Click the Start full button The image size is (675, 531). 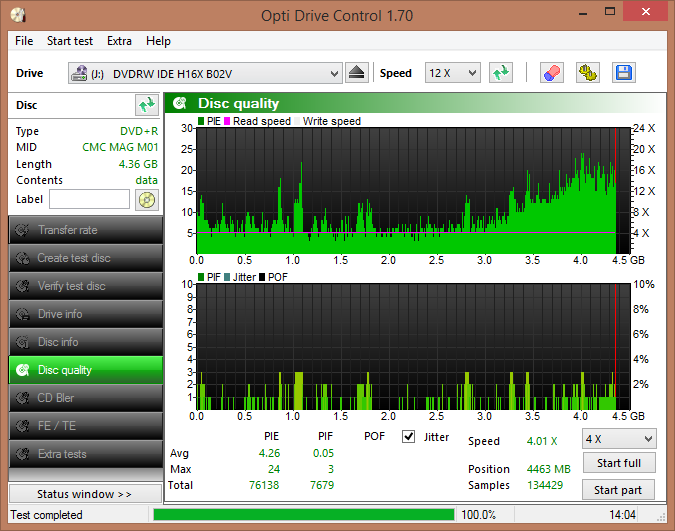619,463
